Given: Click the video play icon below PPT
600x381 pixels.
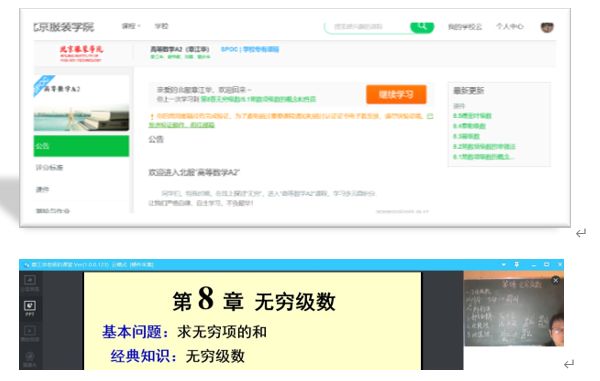Looking at the screenshot, I should pyautogui.click(x=30, y=332).
